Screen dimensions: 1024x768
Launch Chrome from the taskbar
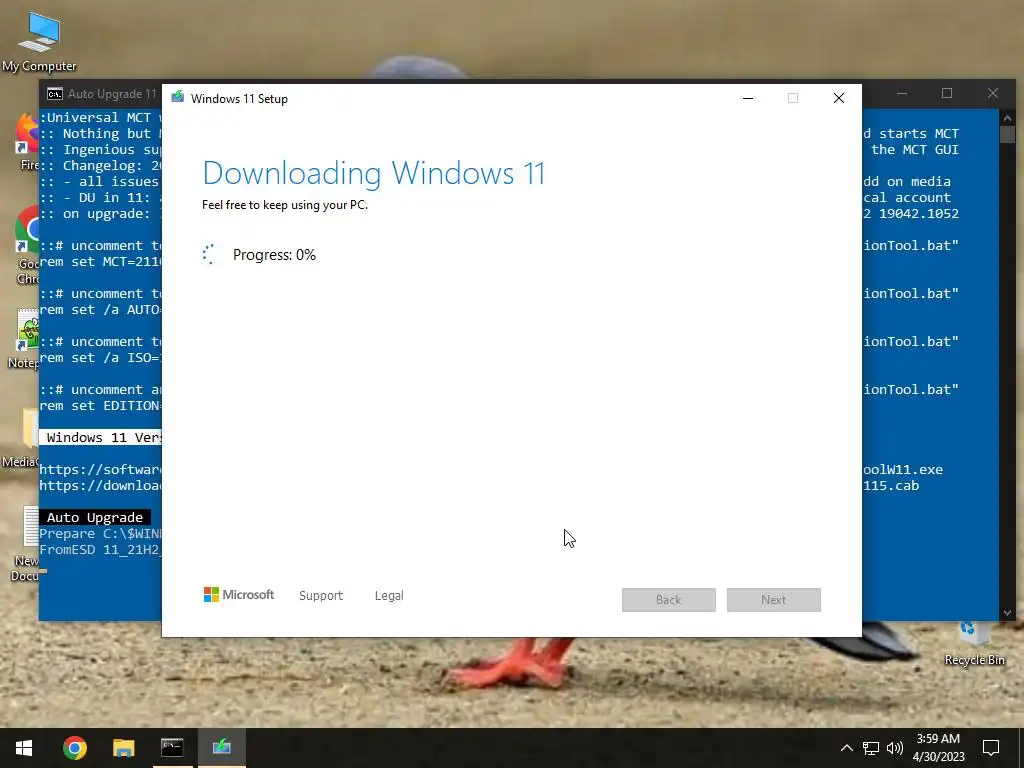coord(74,748)
